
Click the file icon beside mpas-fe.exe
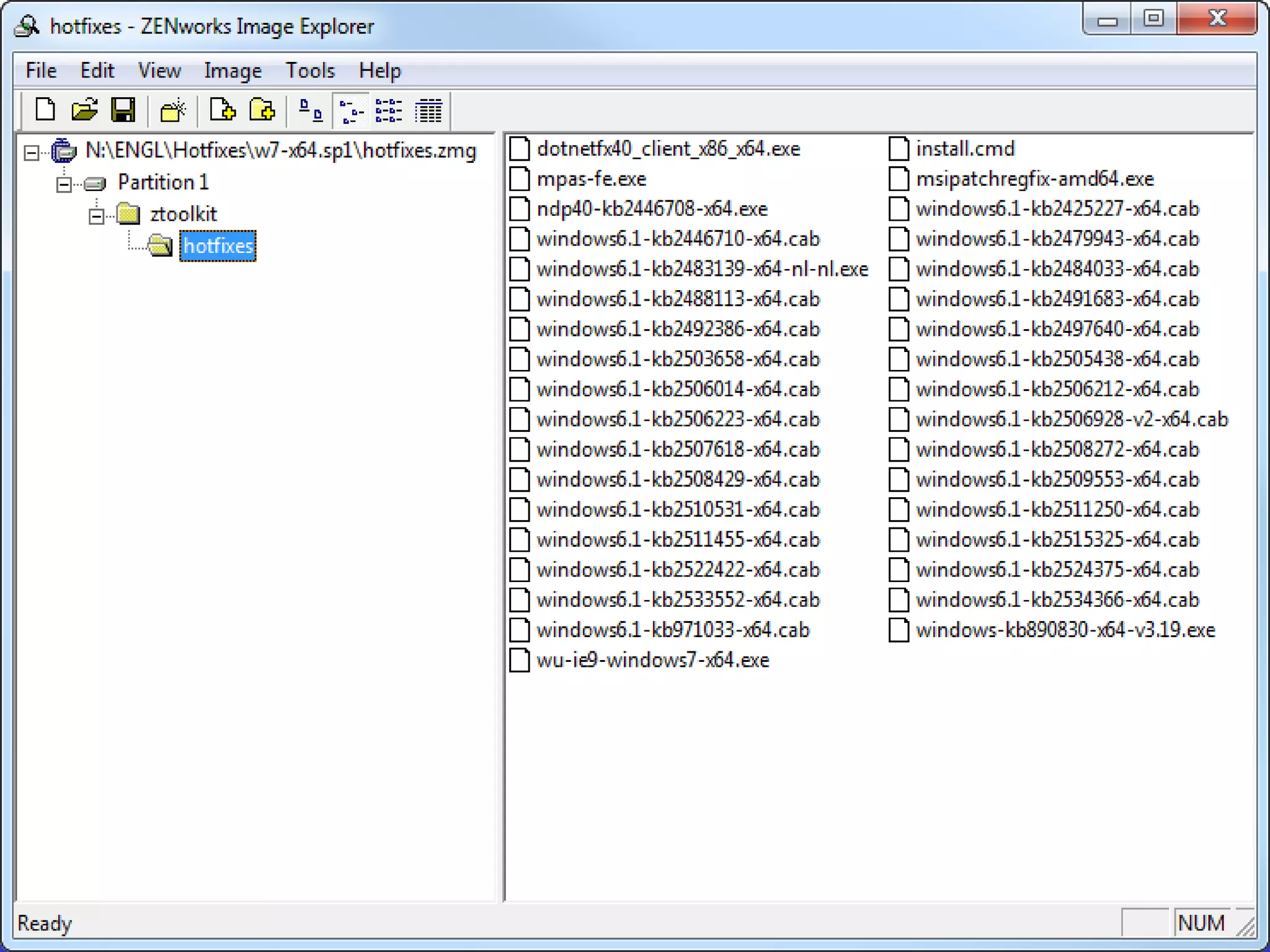[x=520, y=179]
